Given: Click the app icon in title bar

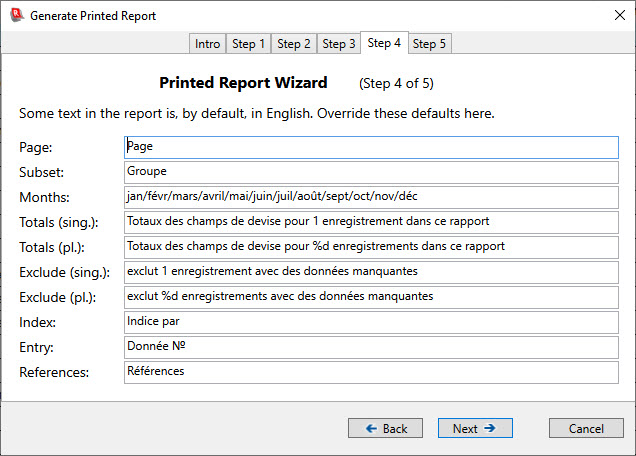Looking at the screenshot, I should tap(16, 16).
